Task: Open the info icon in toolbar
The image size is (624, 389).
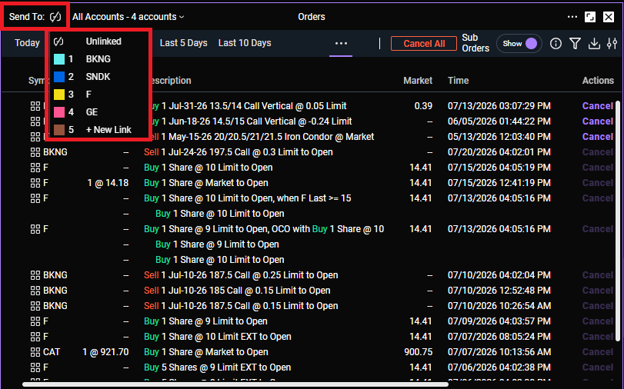Action: [x=556, y=43]
